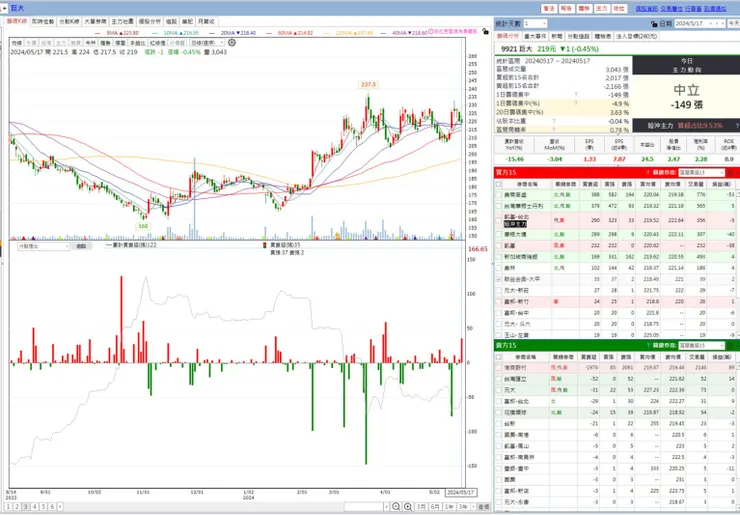Click the question mark in 賣方15 header
740x515 pixels.
[648, 346]
